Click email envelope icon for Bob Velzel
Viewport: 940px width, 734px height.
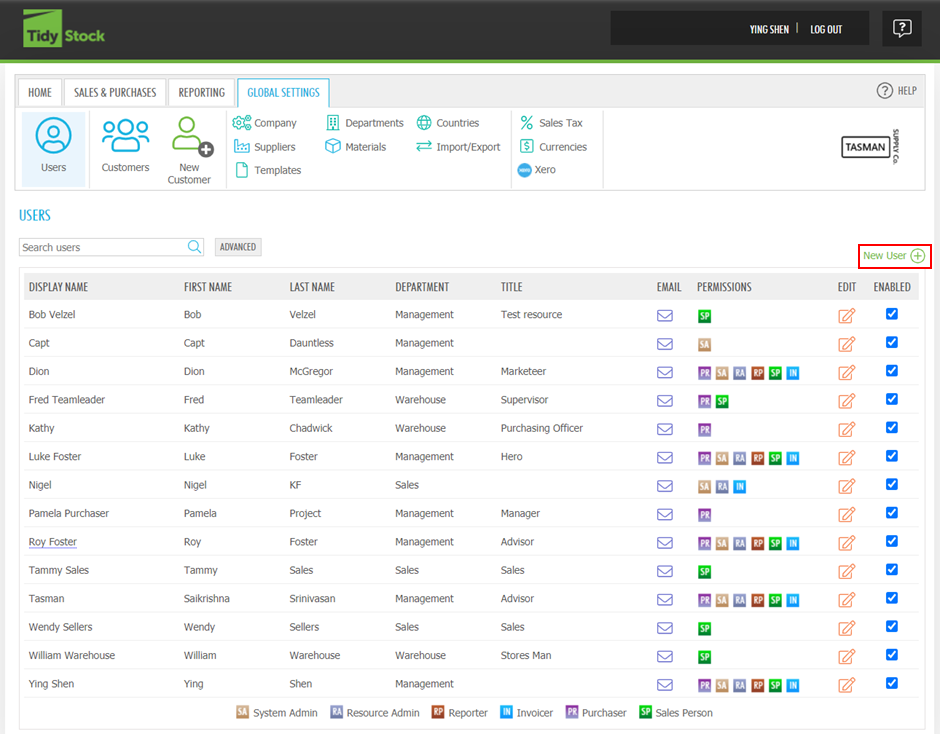click(x=665, y=315)
